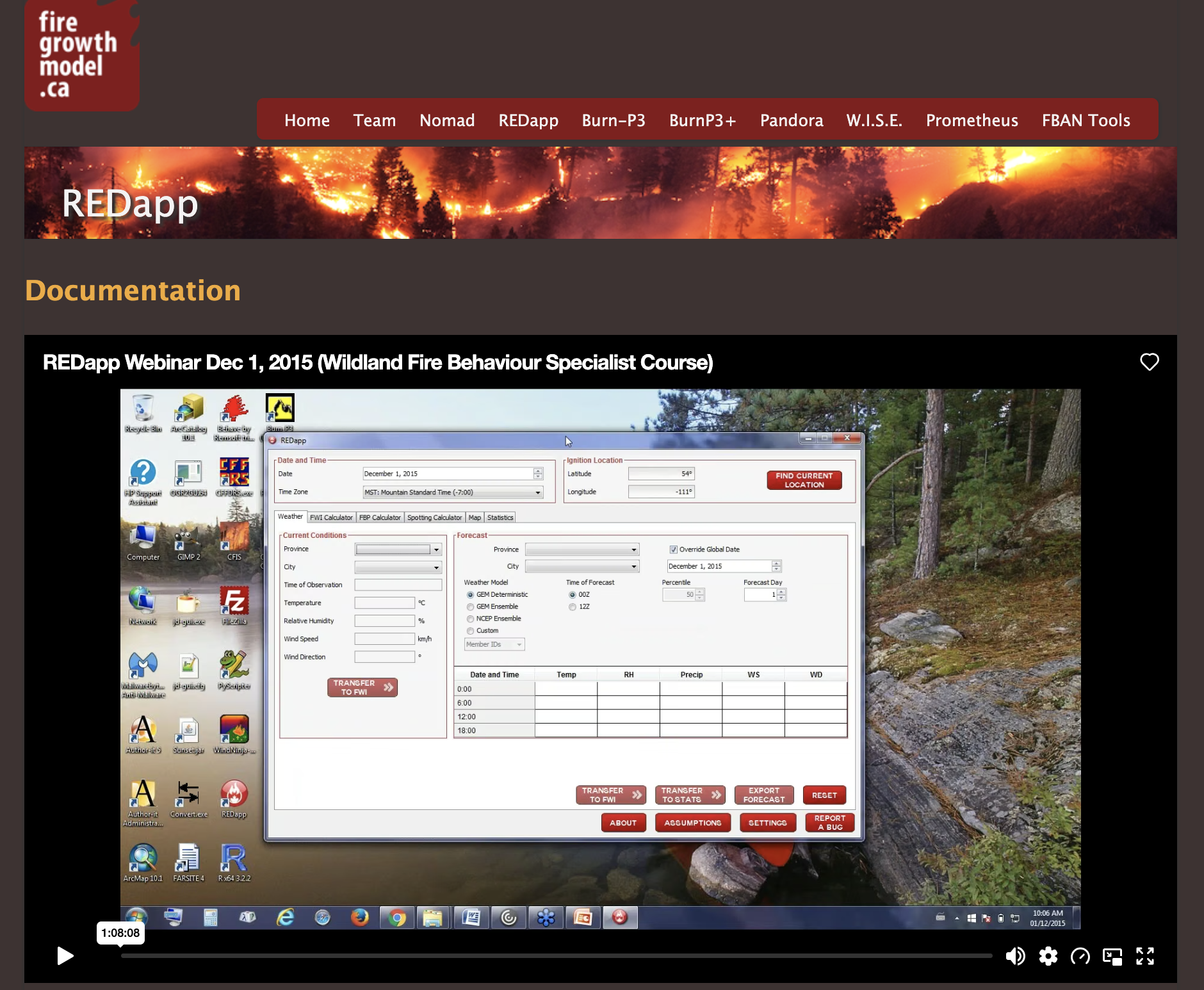Image resolution: width=1204 pixels, height=990 pixels.
Task: Select GEM Ensemble weather model
Action: point(471,607)
